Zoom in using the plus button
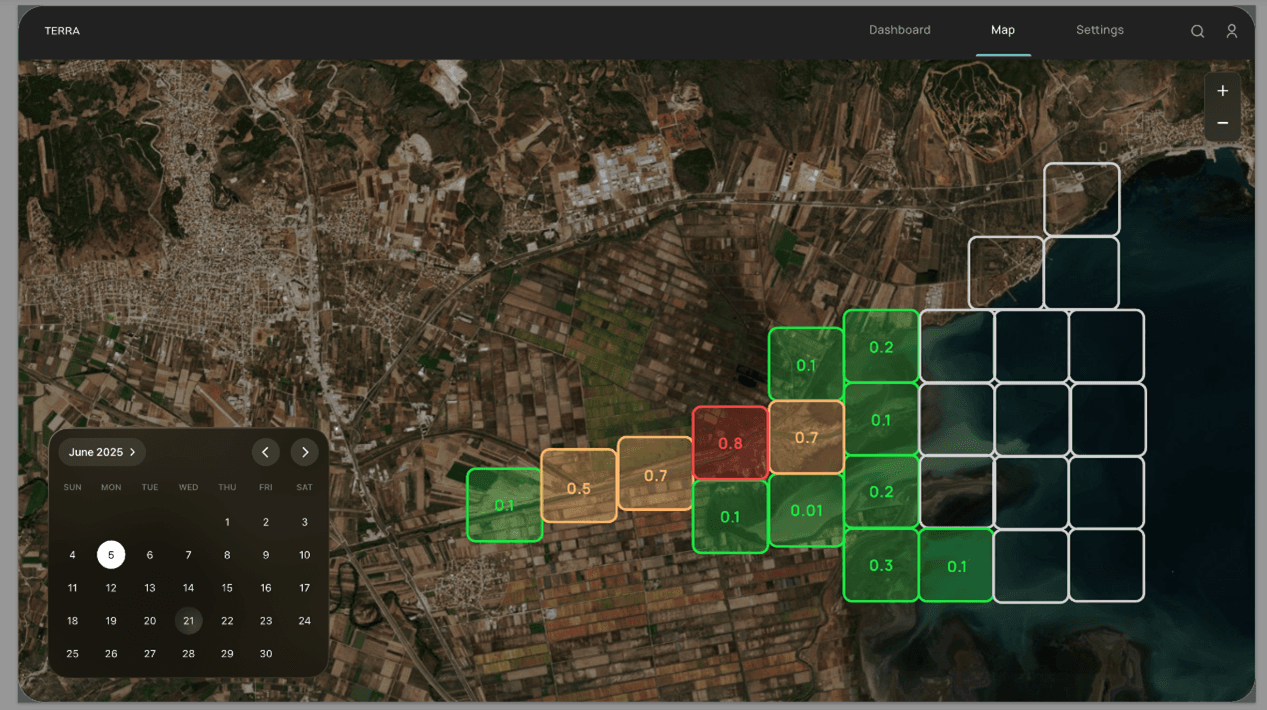Image resolution: width=1267 pixels, height=710 pixels. point(1222,91)
